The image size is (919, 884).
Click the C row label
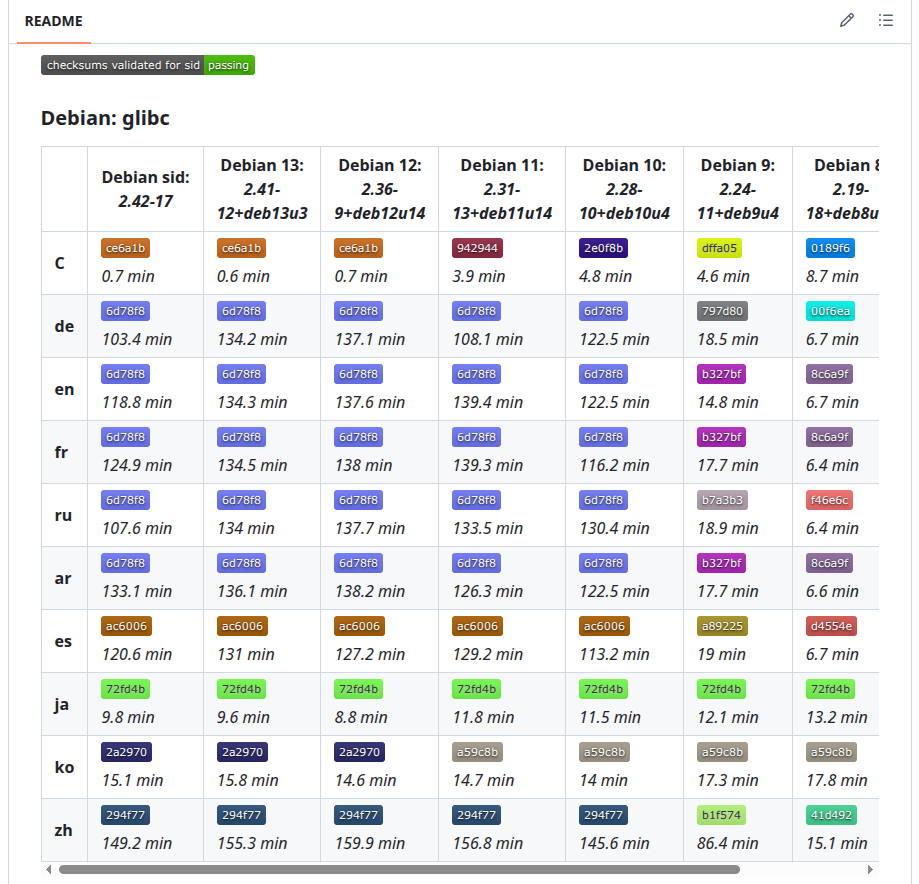click(60, 263)
